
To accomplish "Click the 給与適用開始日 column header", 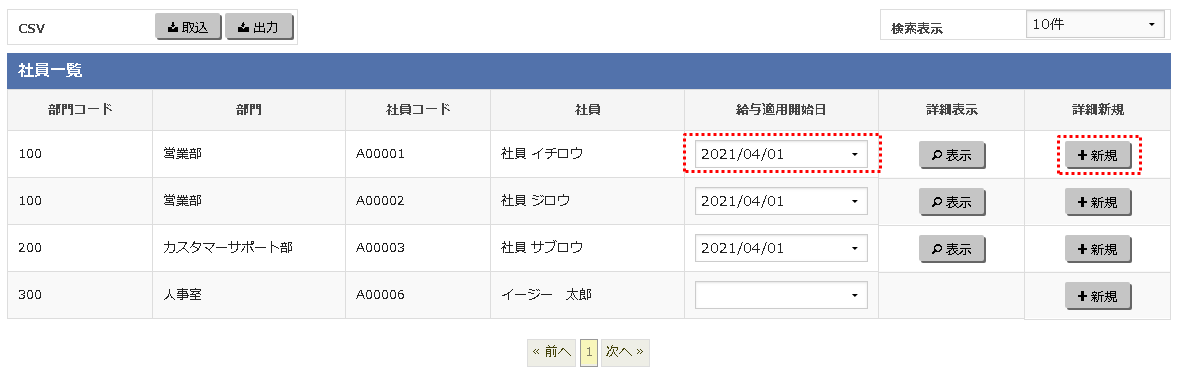I will point(781,110).
